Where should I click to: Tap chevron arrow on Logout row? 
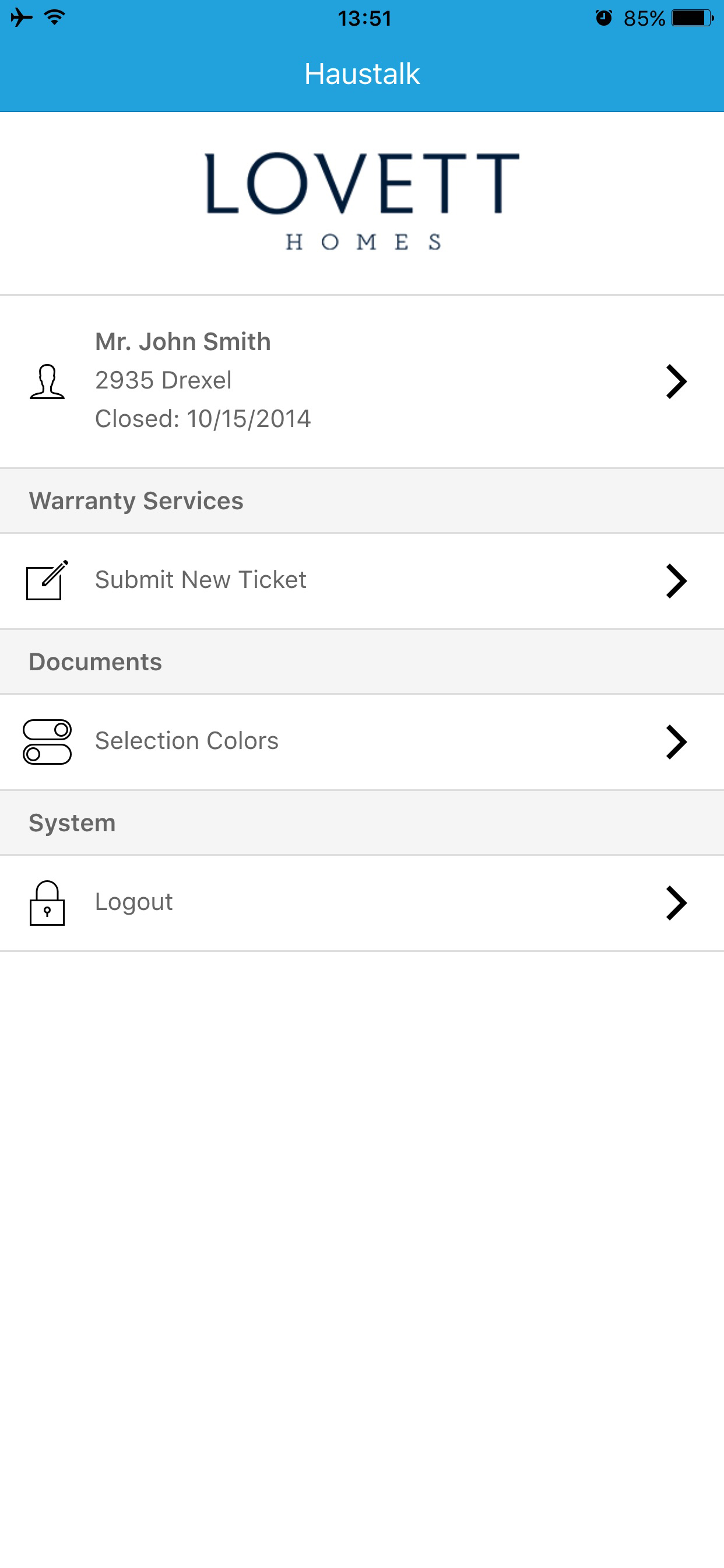tap(676, 902)
